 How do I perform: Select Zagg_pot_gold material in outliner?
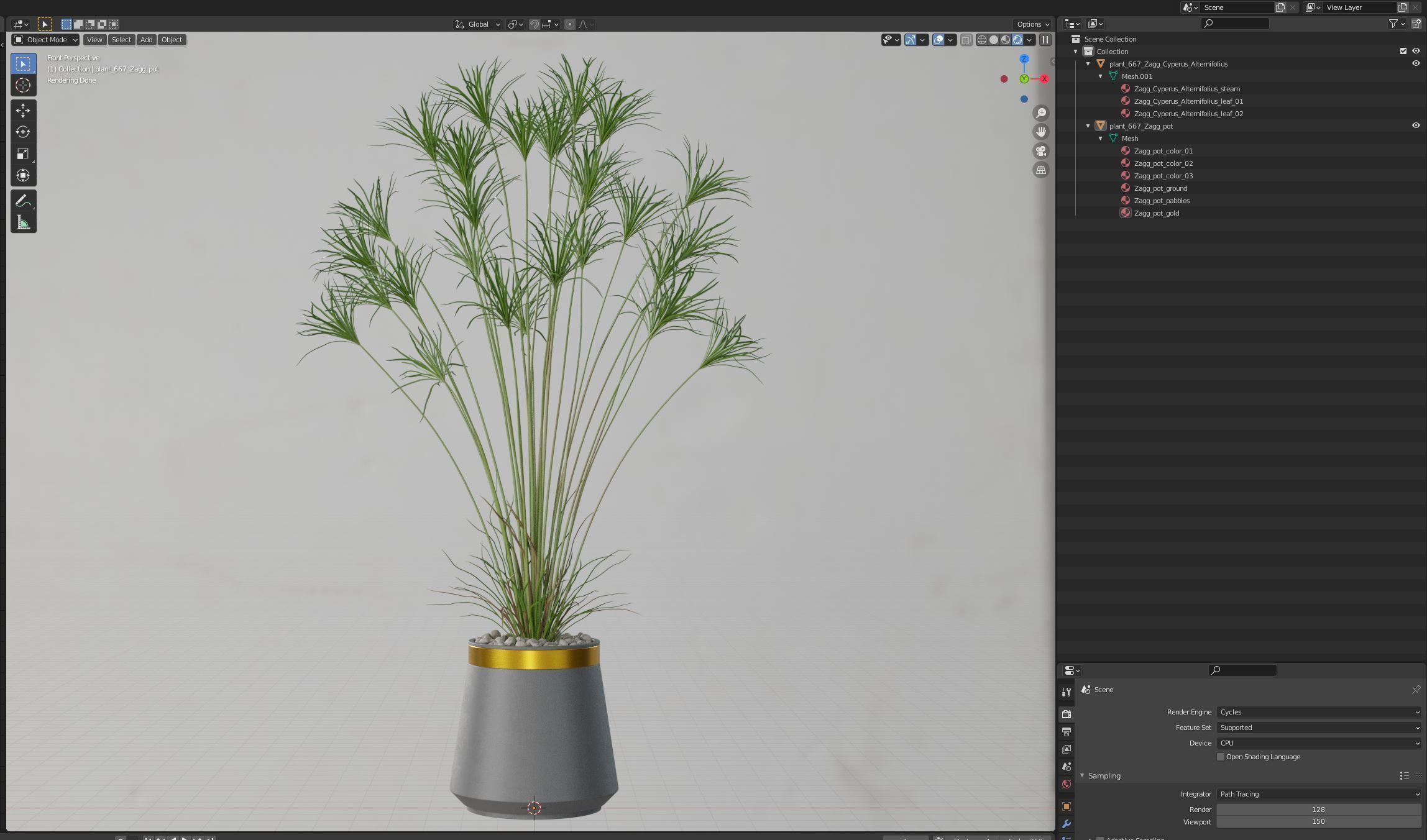[1156, 213]
